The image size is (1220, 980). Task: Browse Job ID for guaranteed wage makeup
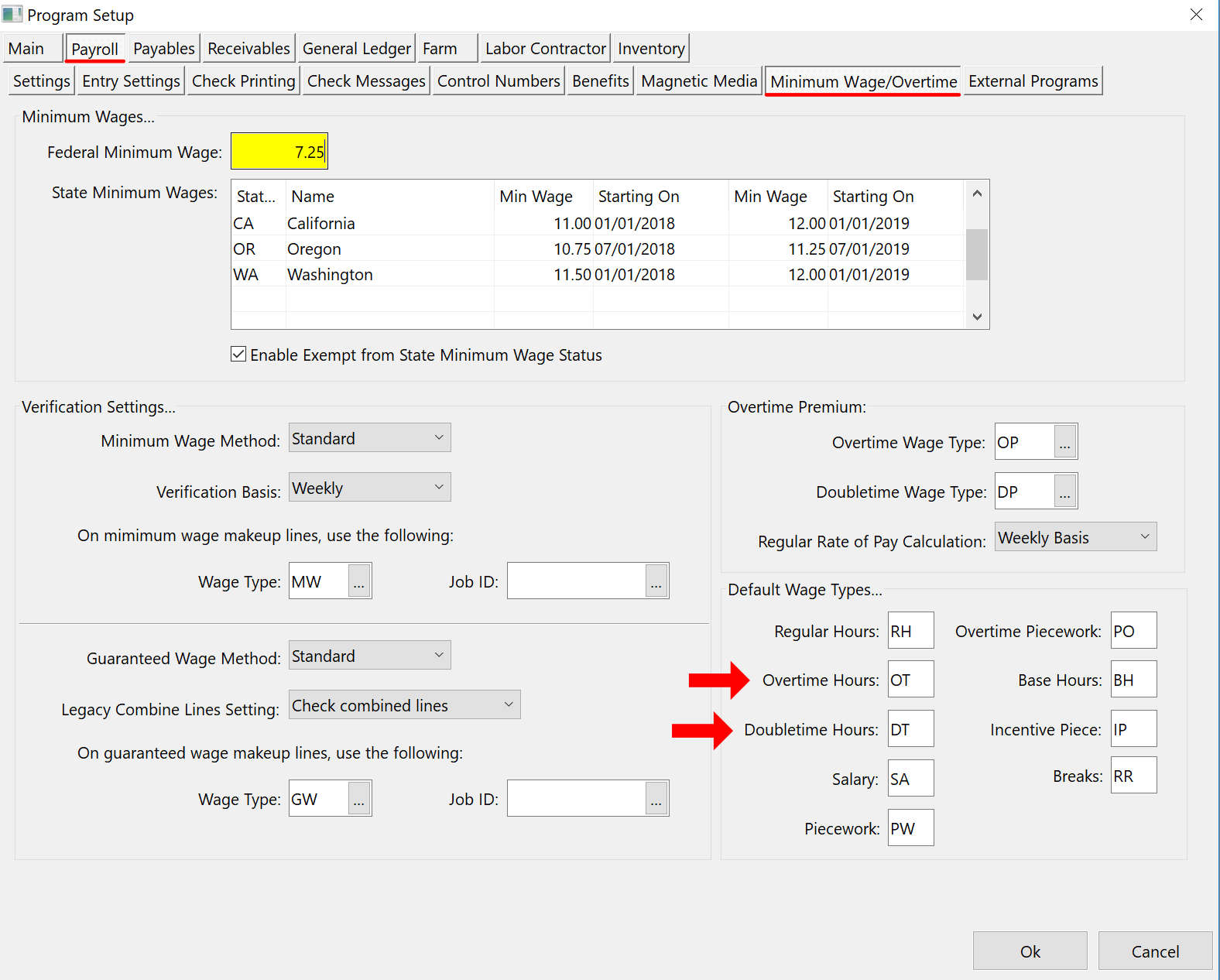[x=656, y=800]
